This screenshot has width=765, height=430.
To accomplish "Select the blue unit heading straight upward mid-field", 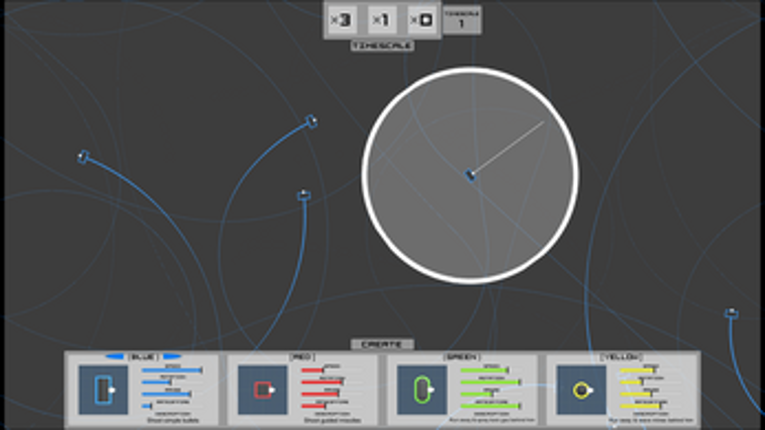I will click(x=304, y=195).
